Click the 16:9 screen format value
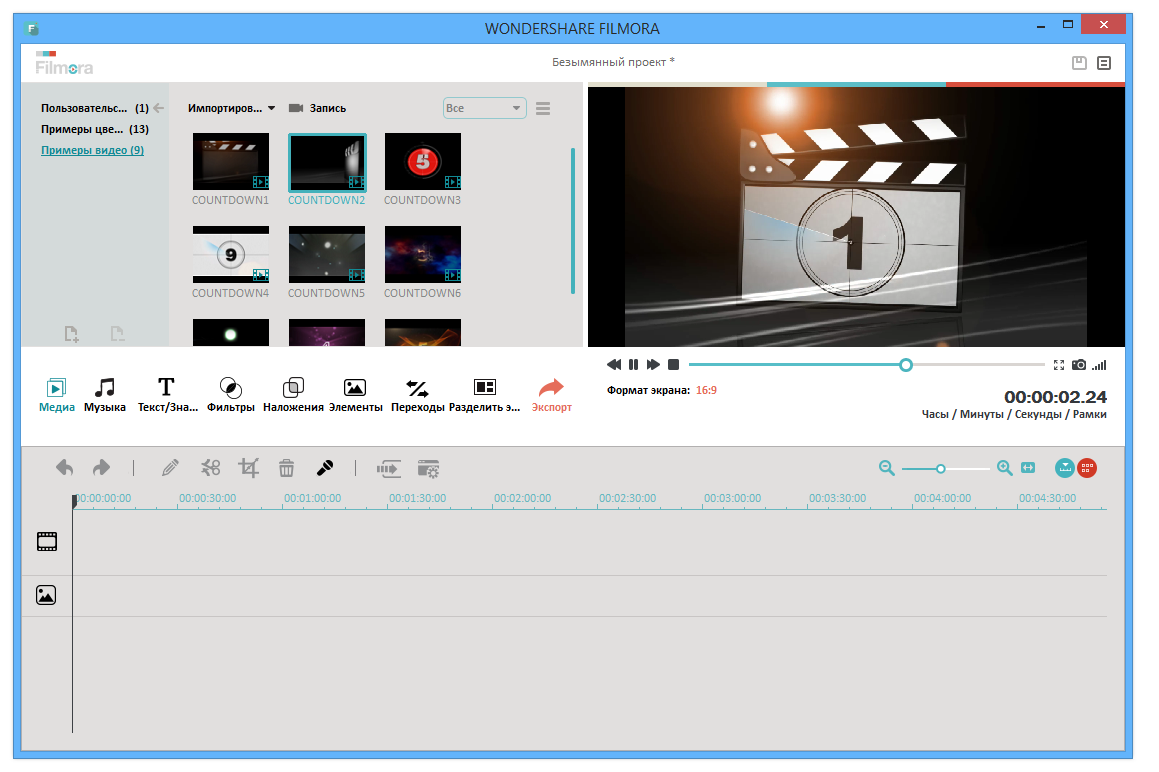Screen dimensions: 1159x772 [706, 390]
